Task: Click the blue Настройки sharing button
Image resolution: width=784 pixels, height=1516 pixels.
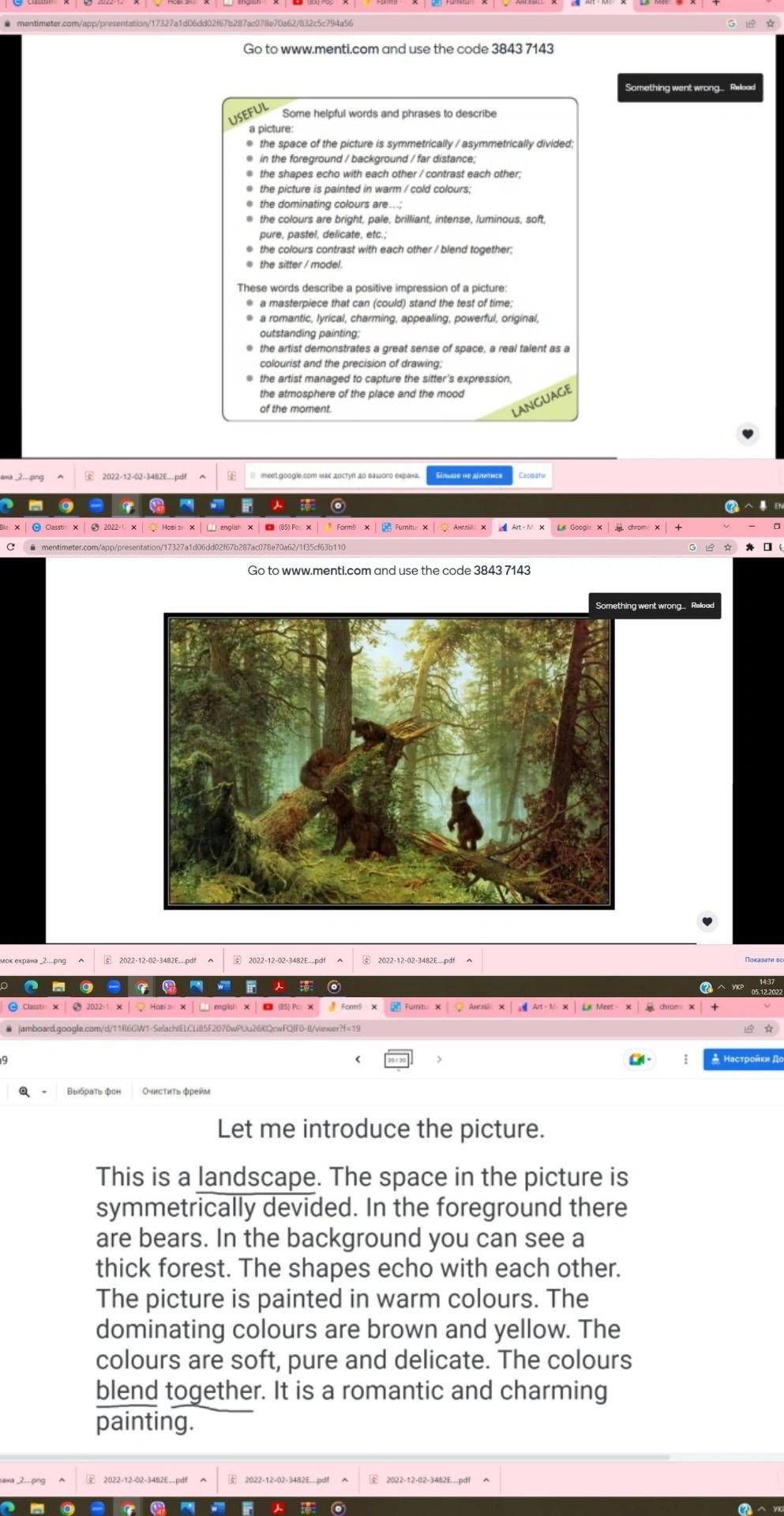Action: coord(744,1059)
